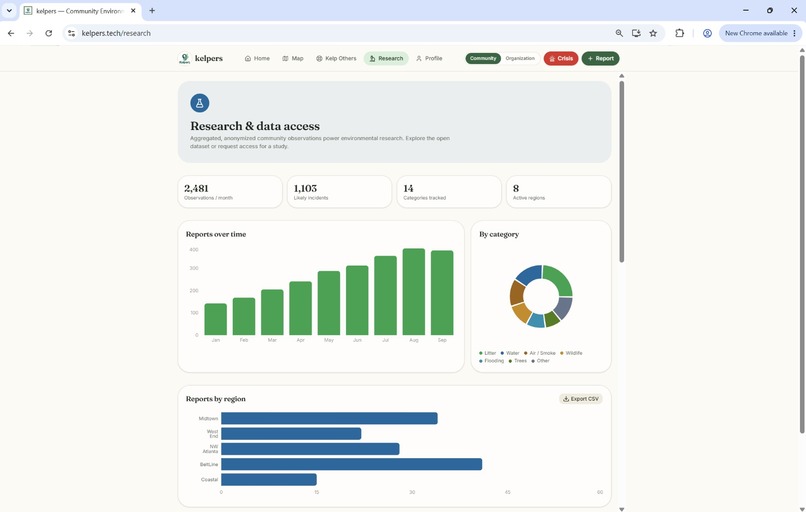The width and height of the screenshot is (806, 512).
Task: Click the 2,481 Observations / month card
Action: pos(230,192)
